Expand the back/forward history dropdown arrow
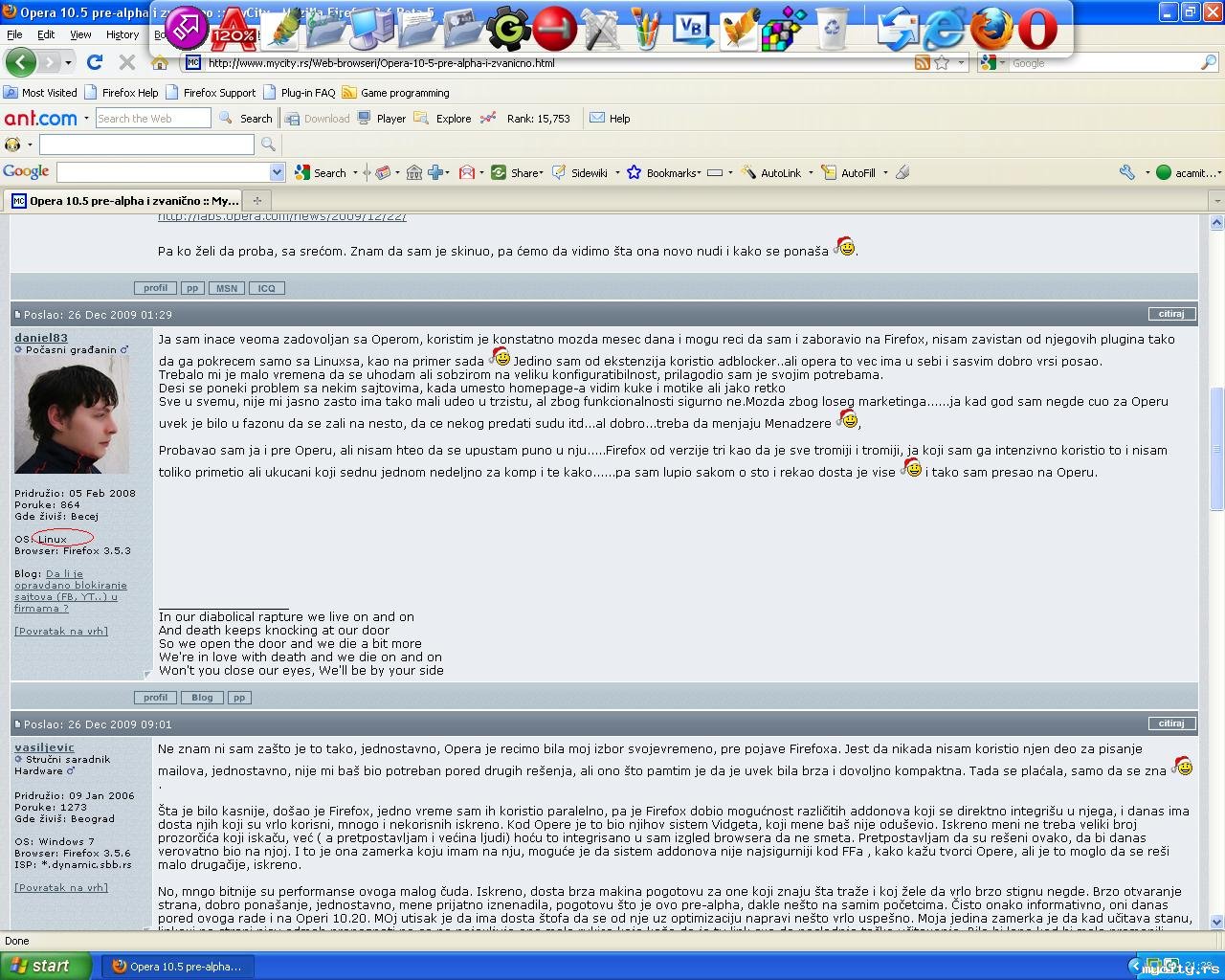Screen dimensions: 1225x980 pos(68,62)
